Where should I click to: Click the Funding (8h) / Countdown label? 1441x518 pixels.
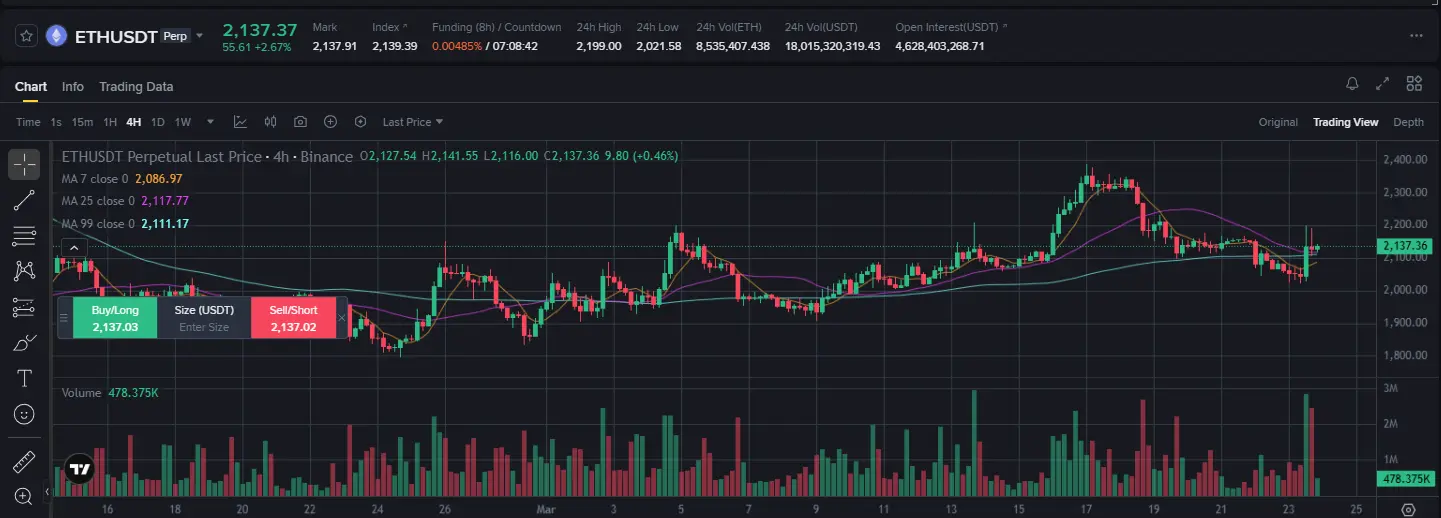[496, 27]
